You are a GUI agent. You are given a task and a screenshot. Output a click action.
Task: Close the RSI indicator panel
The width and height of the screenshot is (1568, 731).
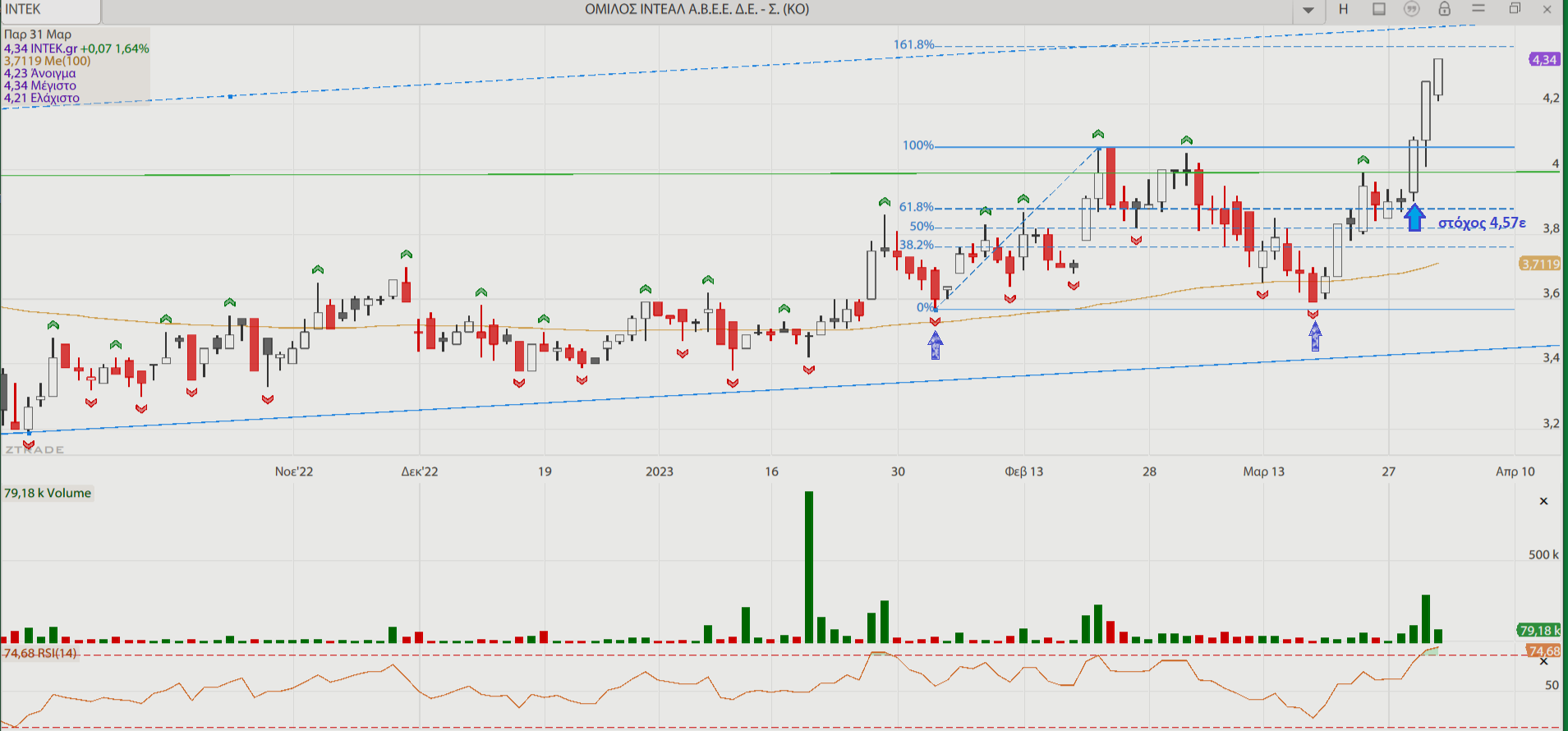click(x=1543, y=661)
